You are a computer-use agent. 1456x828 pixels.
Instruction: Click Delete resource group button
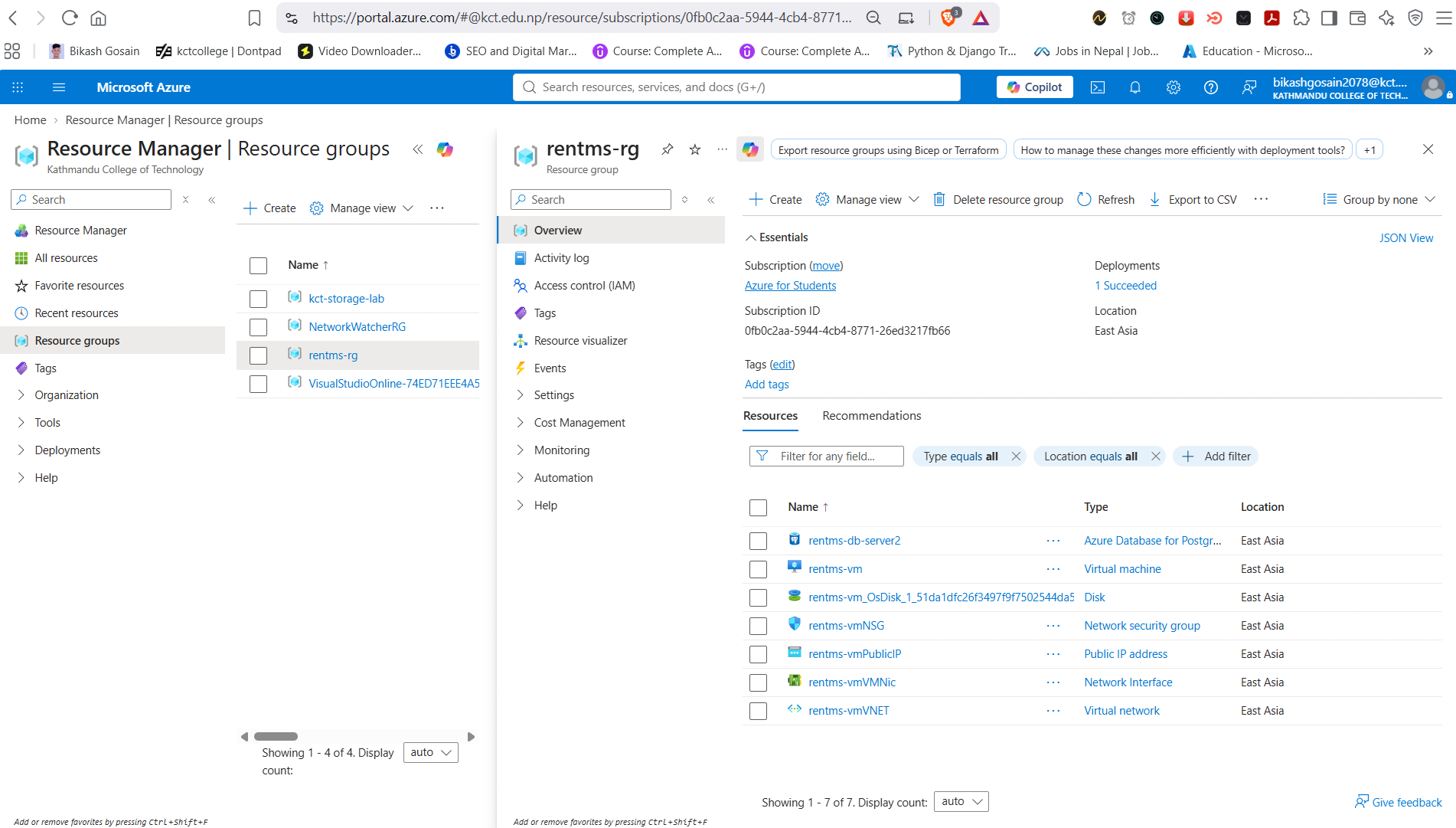pyautogui.click(x=997, y=199)
